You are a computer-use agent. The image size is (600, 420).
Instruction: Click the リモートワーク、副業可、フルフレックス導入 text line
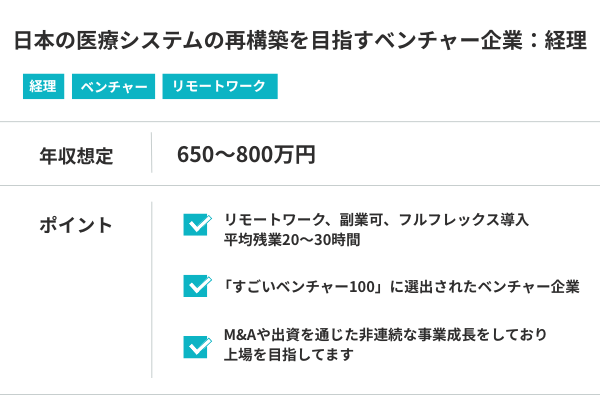tap(376, 220)
